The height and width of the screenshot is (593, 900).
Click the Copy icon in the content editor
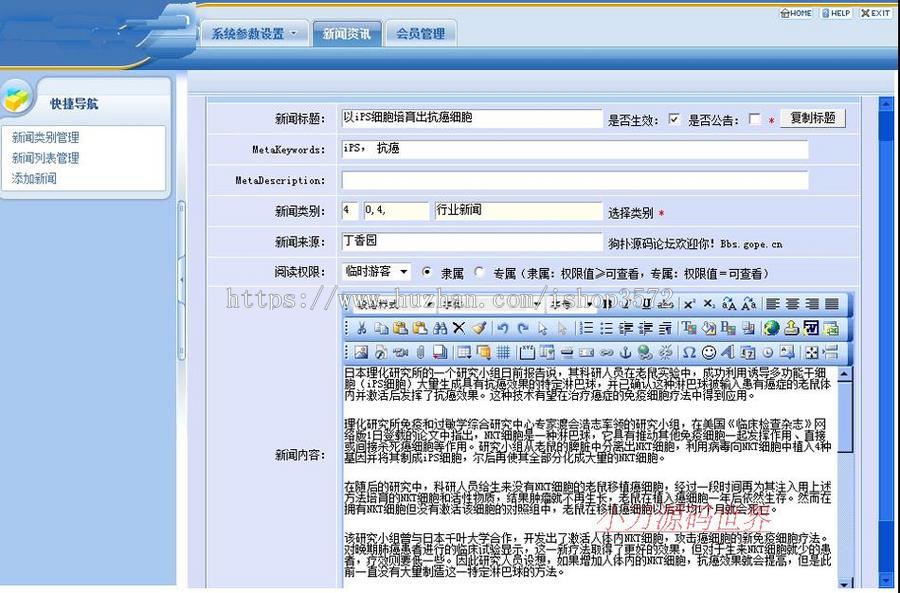(381, 330)
